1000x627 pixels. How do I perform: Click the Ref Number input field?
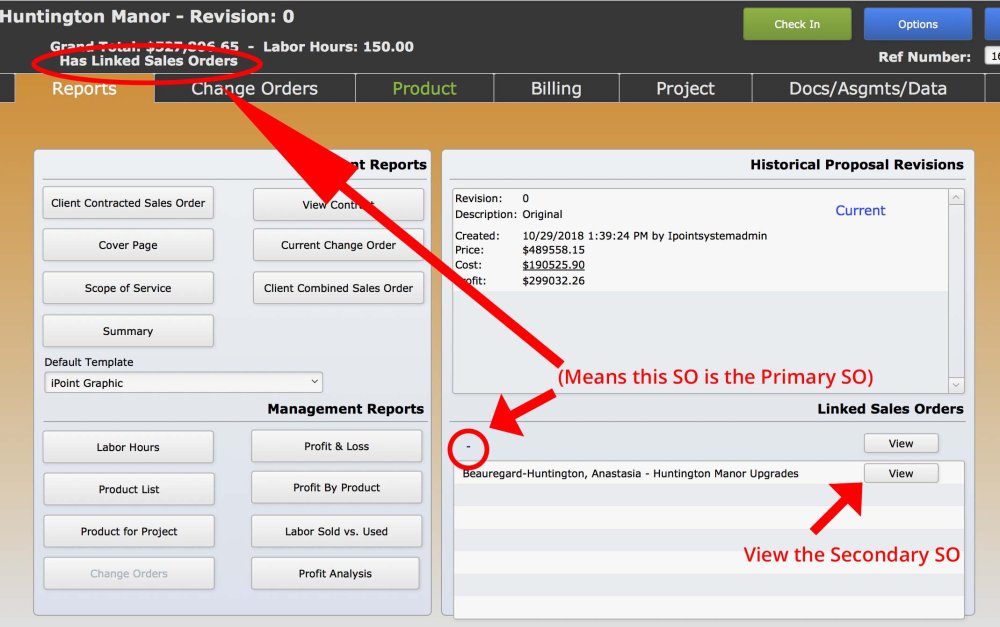(992, 56)
